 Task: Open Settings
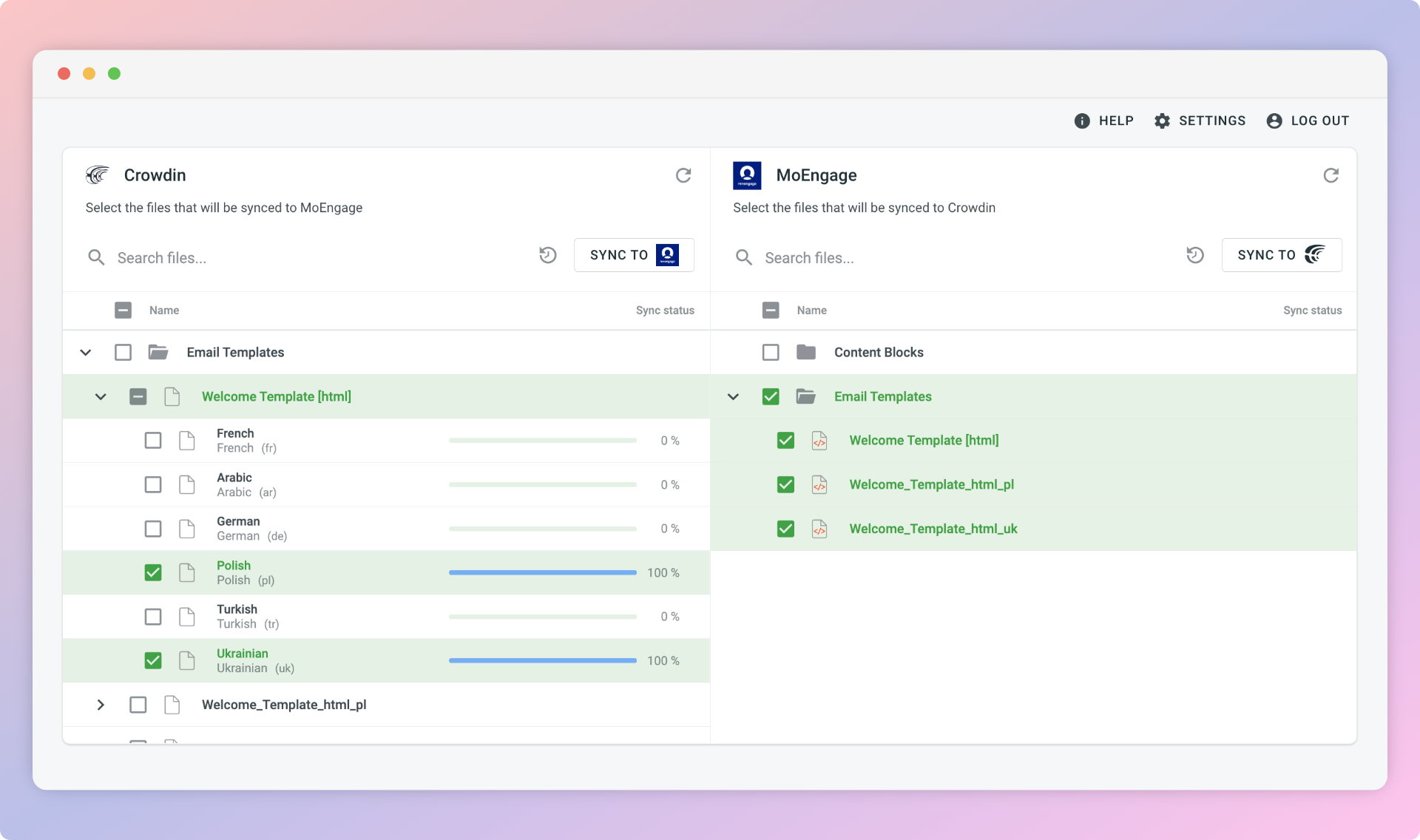[1200, 121]
